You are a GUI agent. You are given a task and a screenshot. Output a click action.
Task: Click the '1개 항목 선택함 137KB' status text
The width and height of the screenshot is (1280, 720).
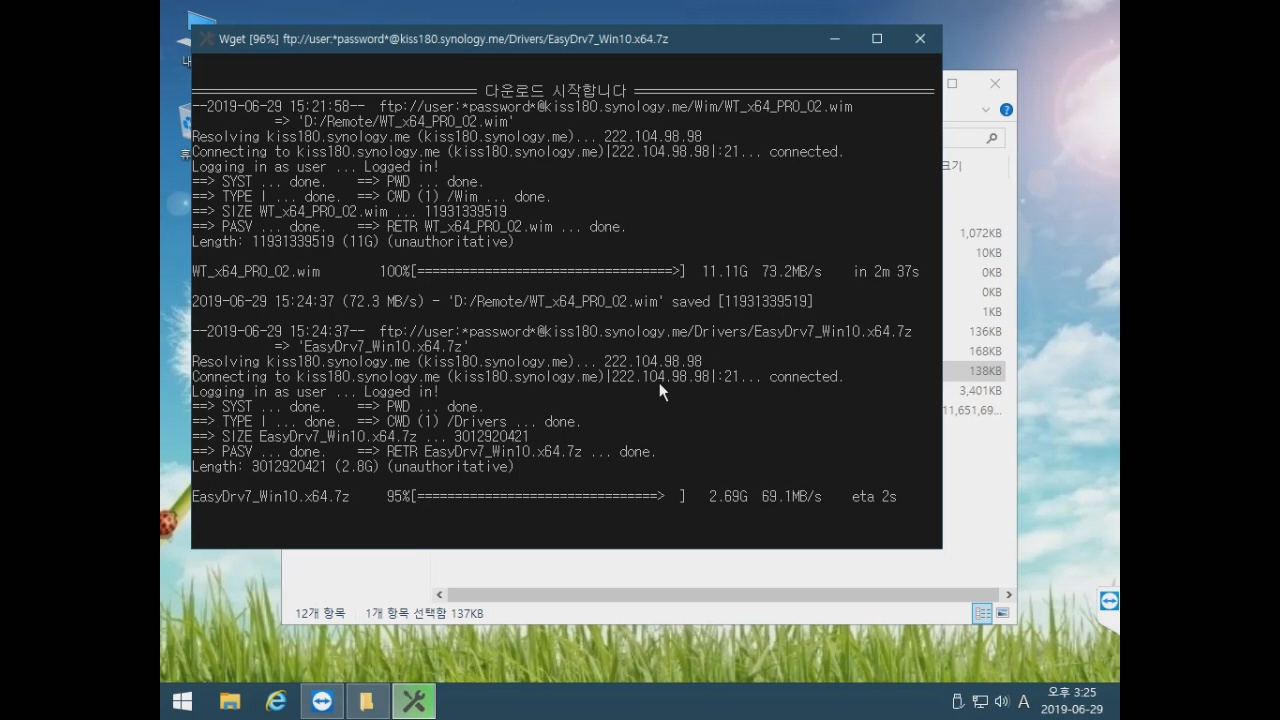424,613
